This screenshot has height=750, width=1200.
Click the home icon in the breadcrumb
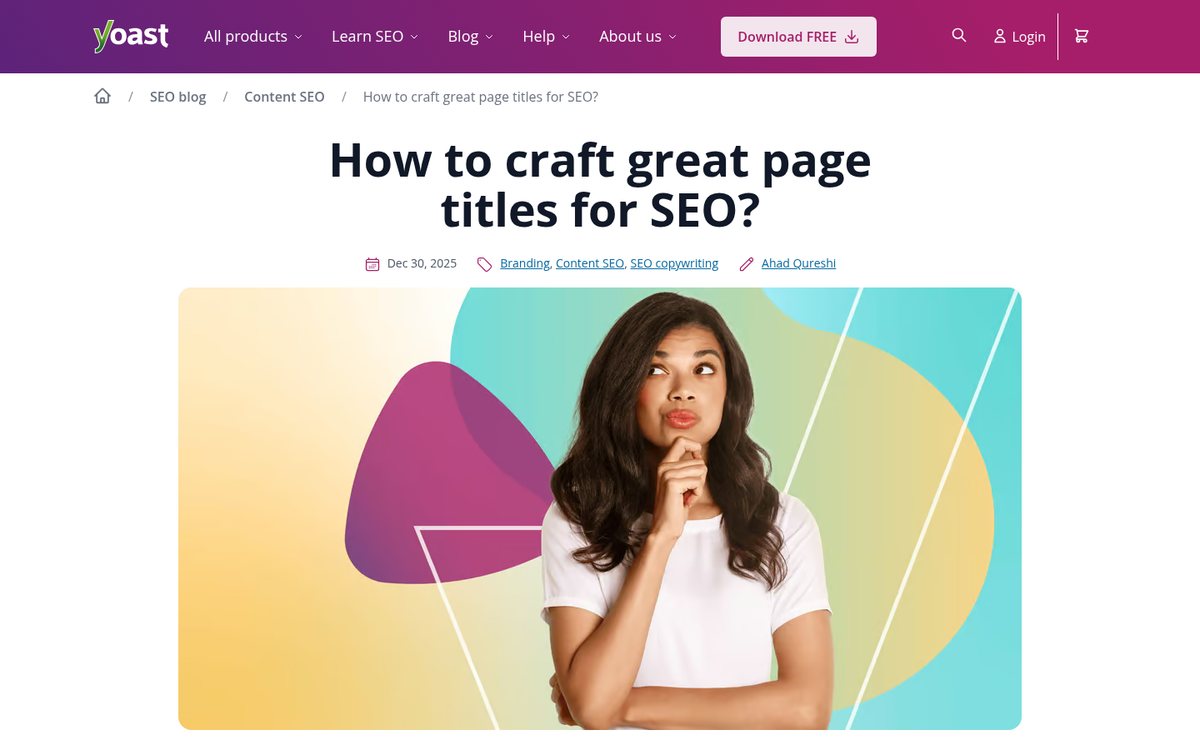click(102, 95)
